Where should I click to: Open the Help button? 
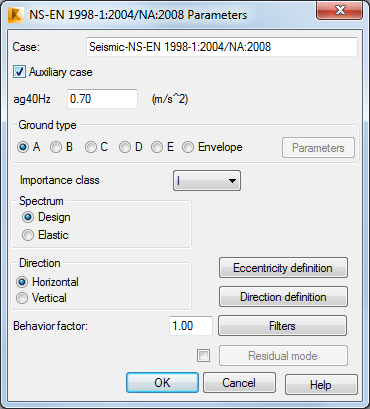tap(321, 385)
